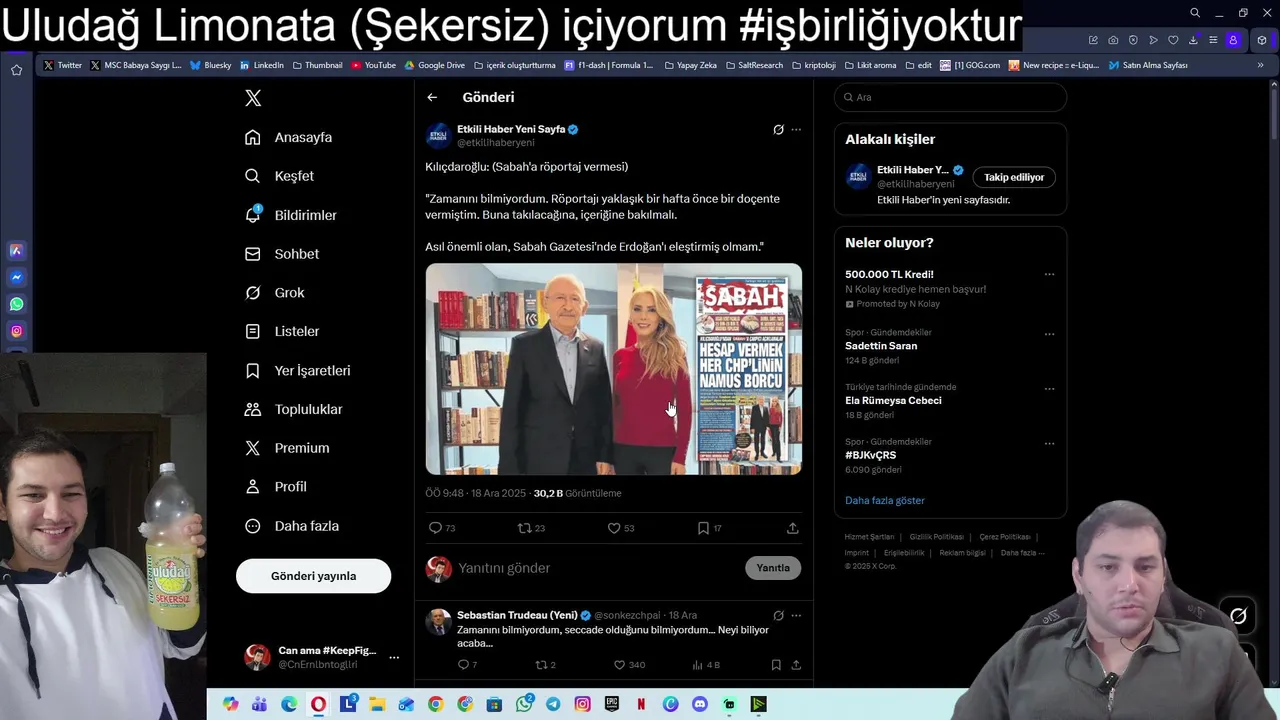Open Telegram from the taskbar
This screenshot has width=1280, height=720.
553,704
